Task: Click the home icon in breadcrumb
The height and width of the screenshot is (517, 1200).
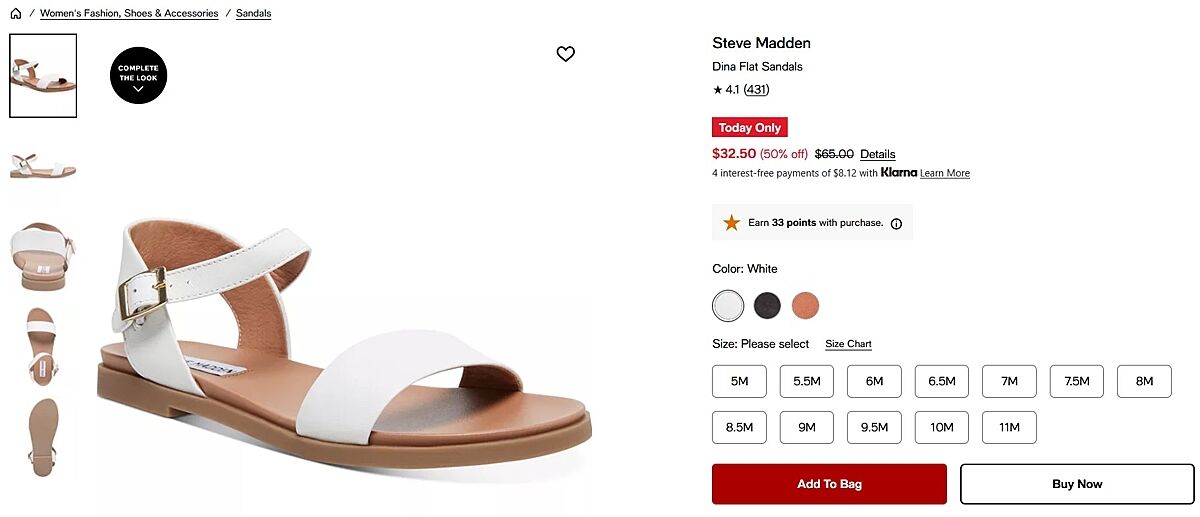Action: [16, 14]
